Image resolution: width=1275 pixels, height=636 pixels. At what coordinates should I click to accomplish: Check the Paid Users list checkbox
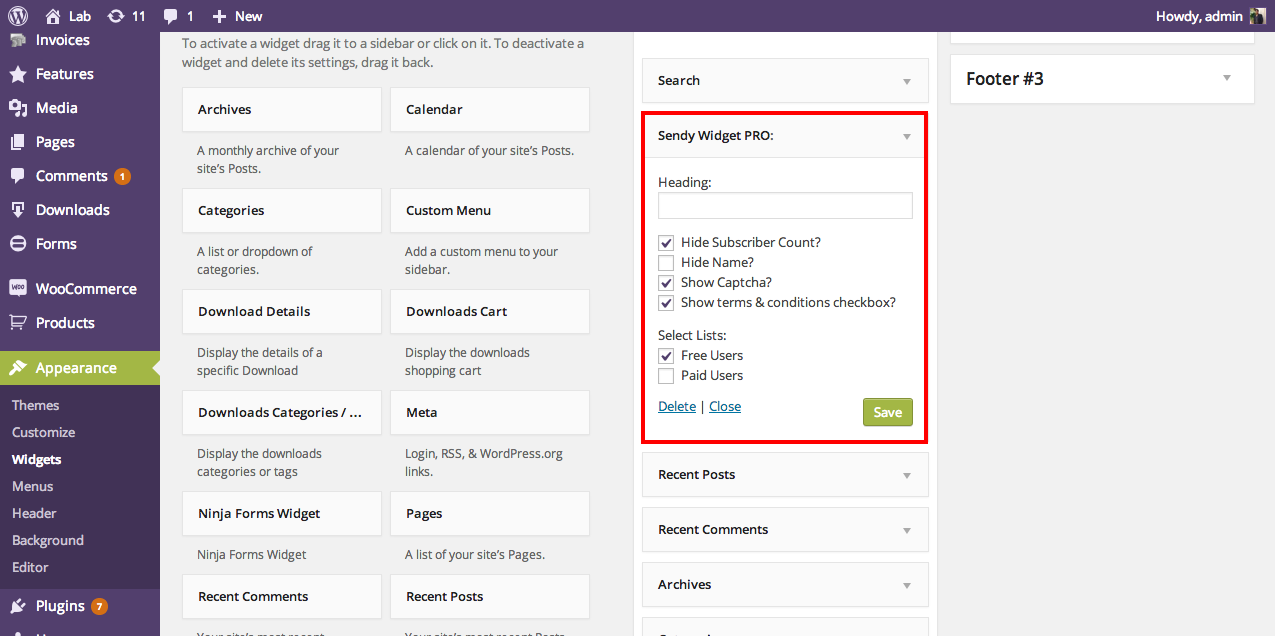point(666,376)
